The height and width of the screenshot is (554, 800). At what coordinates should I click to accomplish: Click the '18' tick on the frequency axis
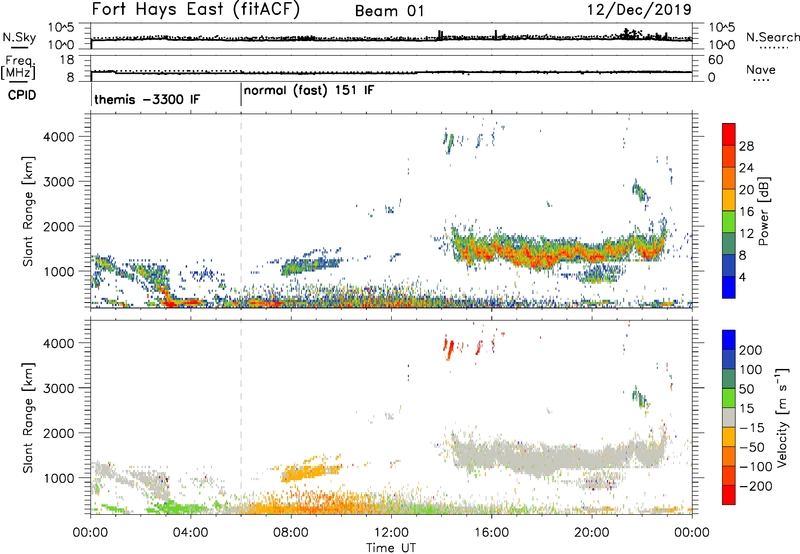point(67,60)
